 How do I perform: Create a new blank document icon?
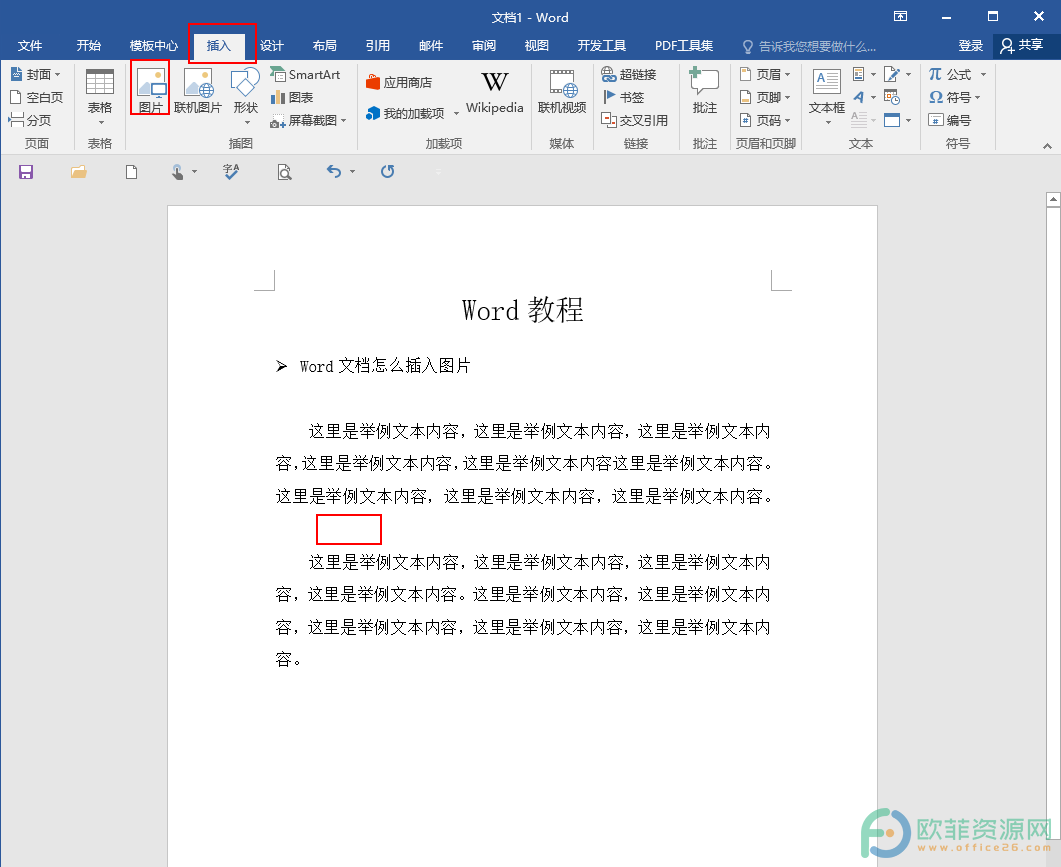(x=131, y=172)
